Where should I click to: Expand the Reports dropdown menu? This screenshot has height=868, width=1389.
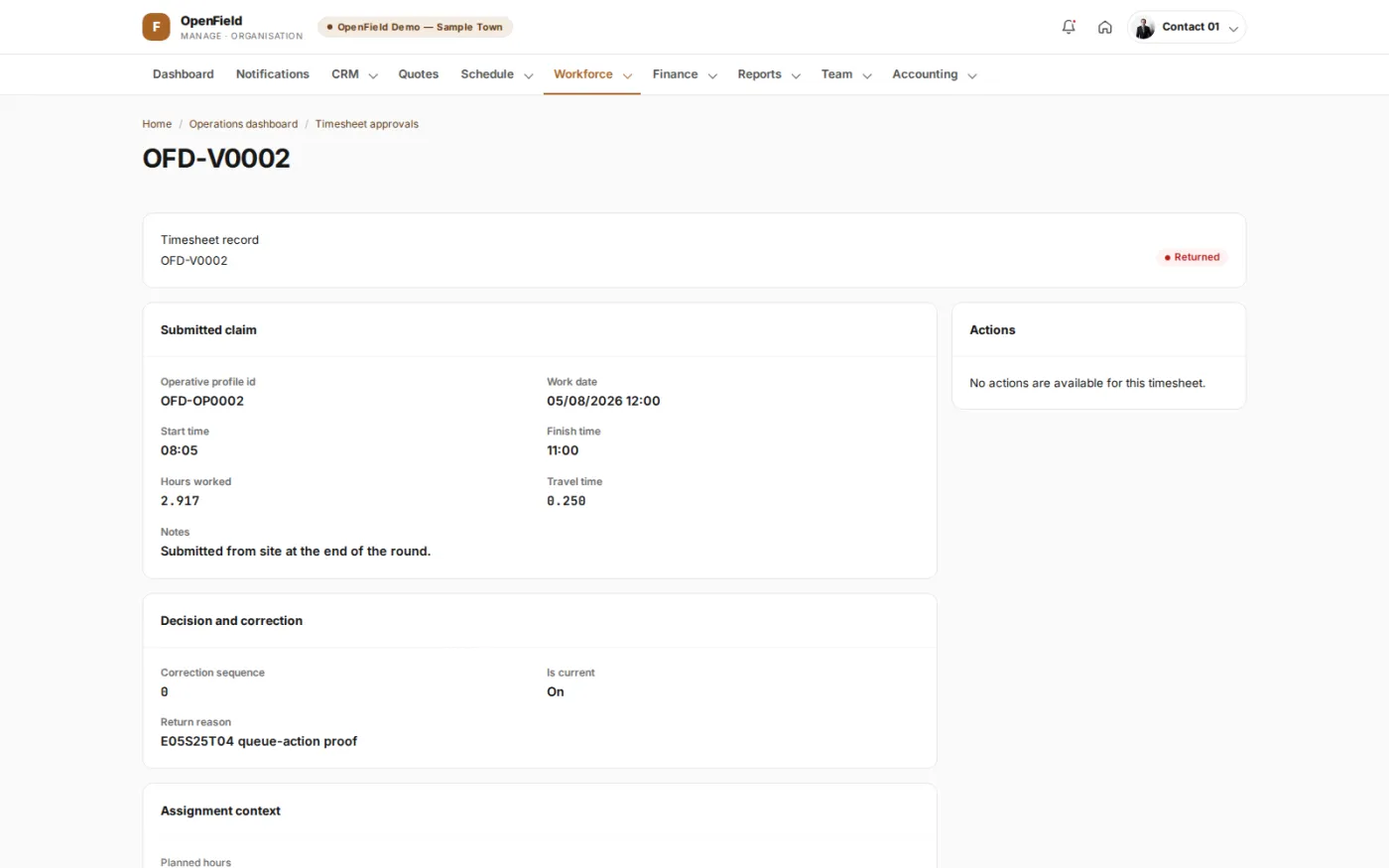coord(769,74)
